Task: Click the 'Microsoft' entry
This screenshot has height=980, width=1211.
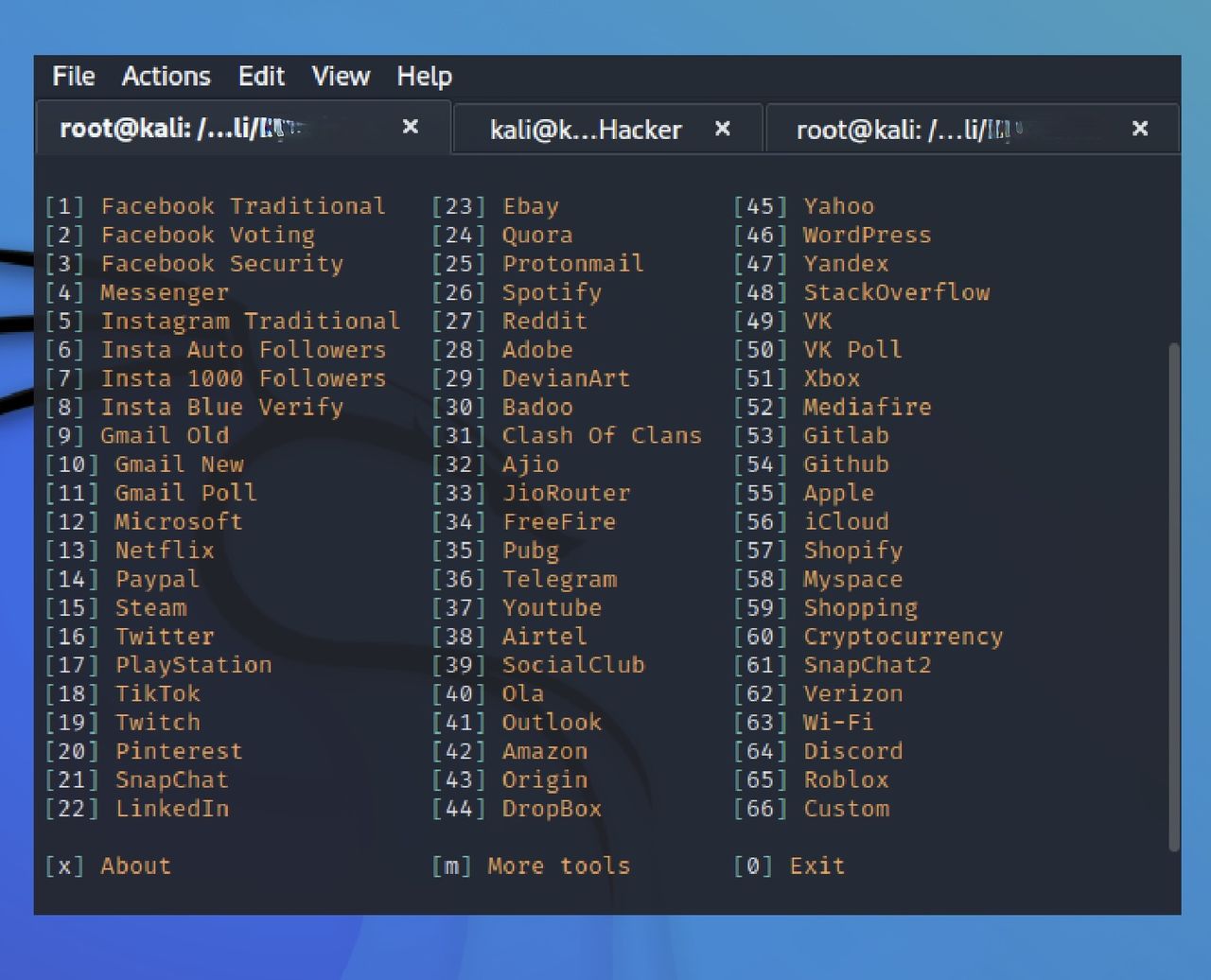Action: (x=179, y=521)
